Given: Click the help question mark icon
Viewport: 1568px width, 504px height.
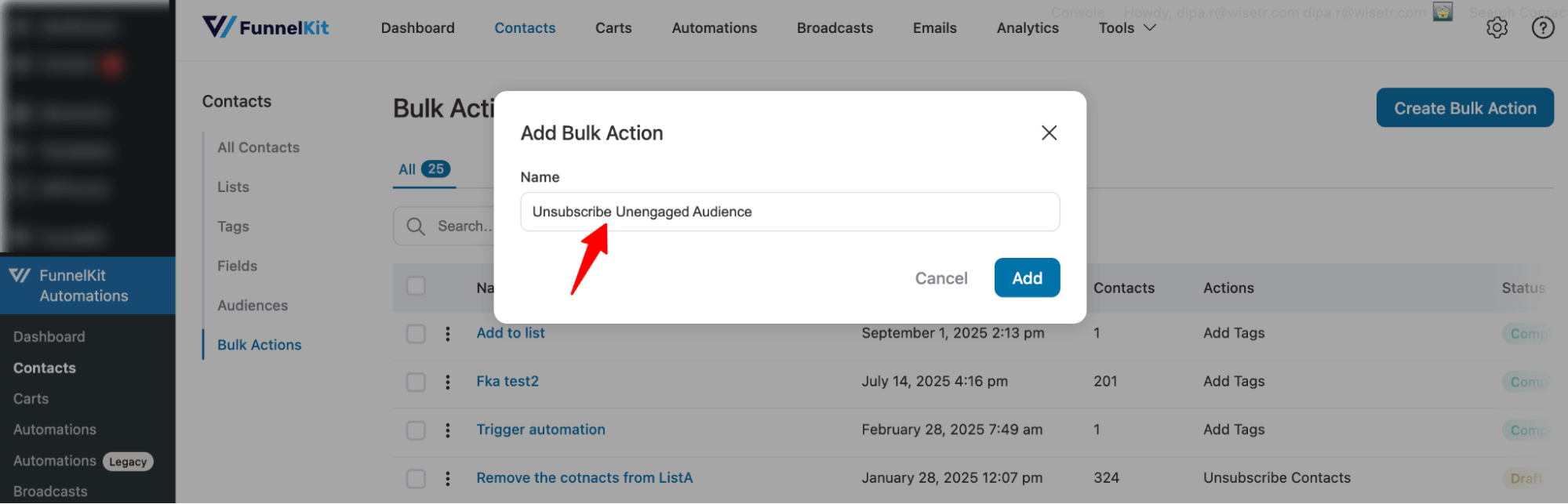Looking at the screenshot, I should click(x=1542, y=27).
